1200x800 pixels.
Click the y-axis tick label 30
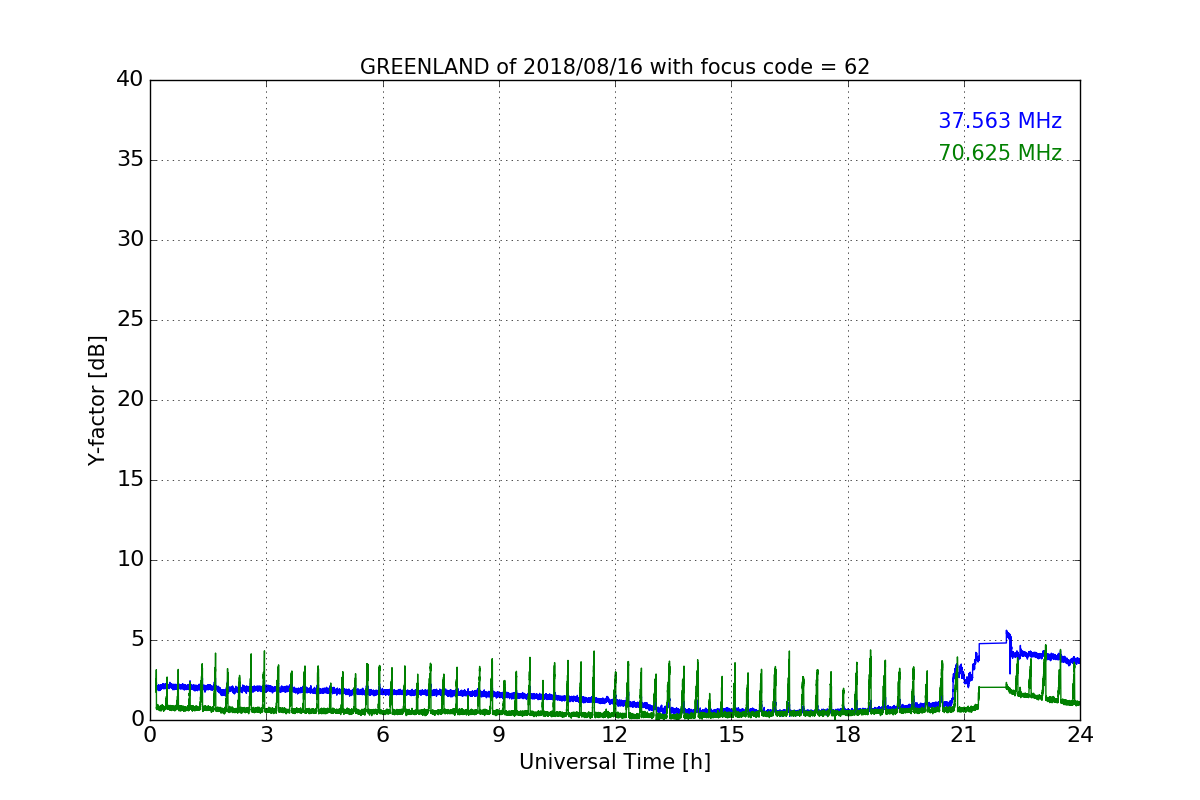tap(130, 240)
